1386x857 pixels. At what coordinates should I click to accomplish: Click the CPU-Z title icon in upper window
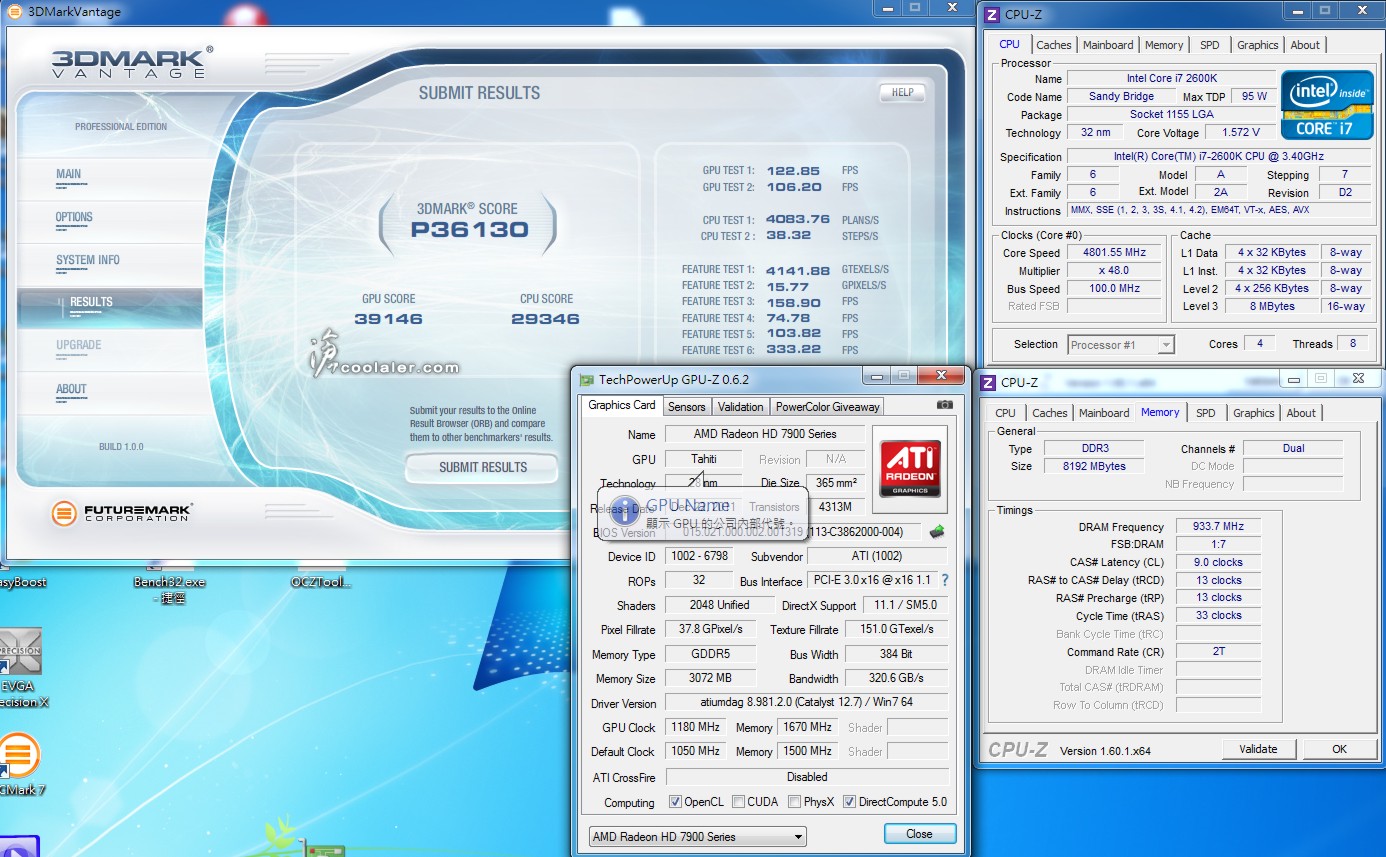pyautogui.click(x=991, y=15)
